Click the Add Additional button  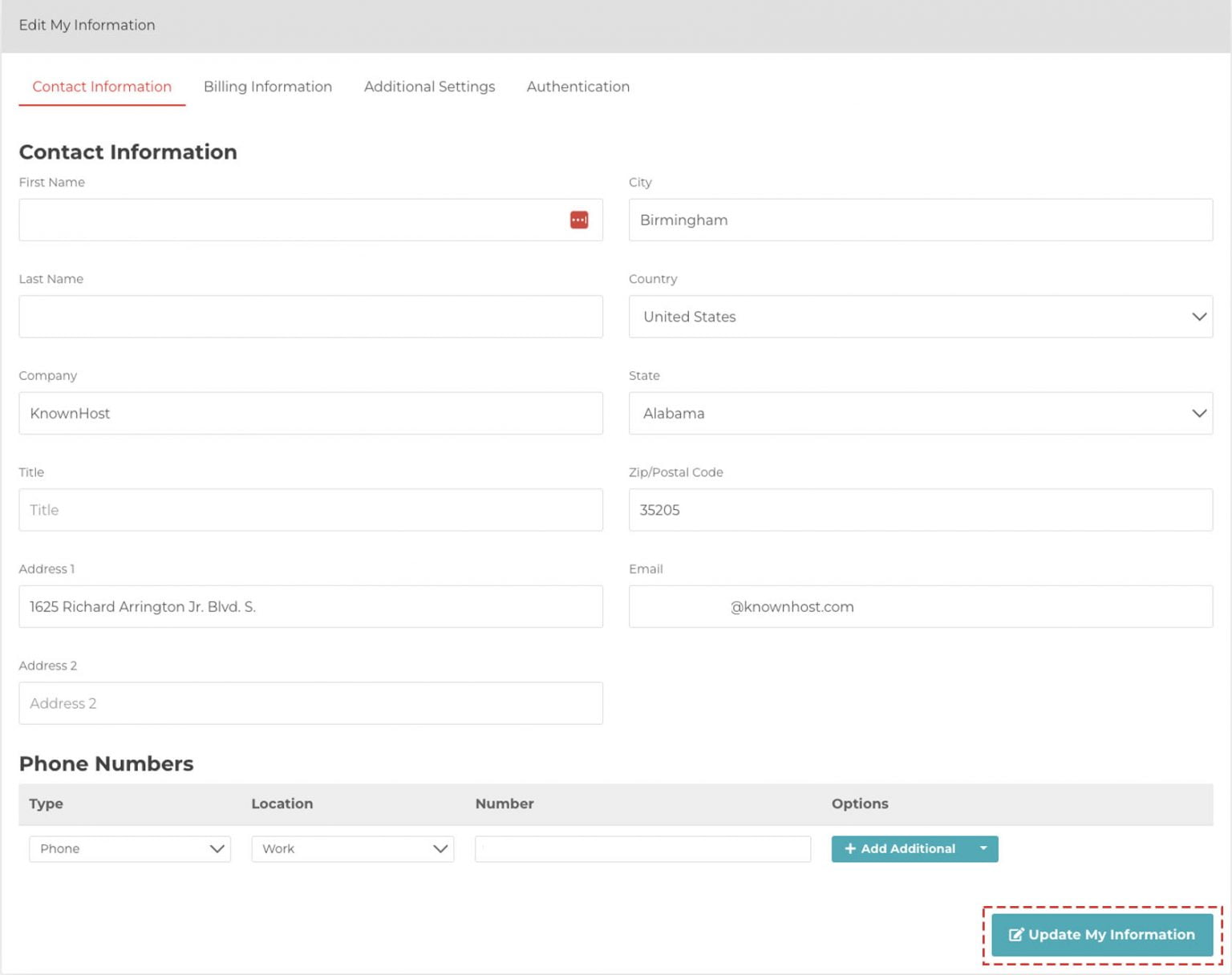(x=900, y=848)
